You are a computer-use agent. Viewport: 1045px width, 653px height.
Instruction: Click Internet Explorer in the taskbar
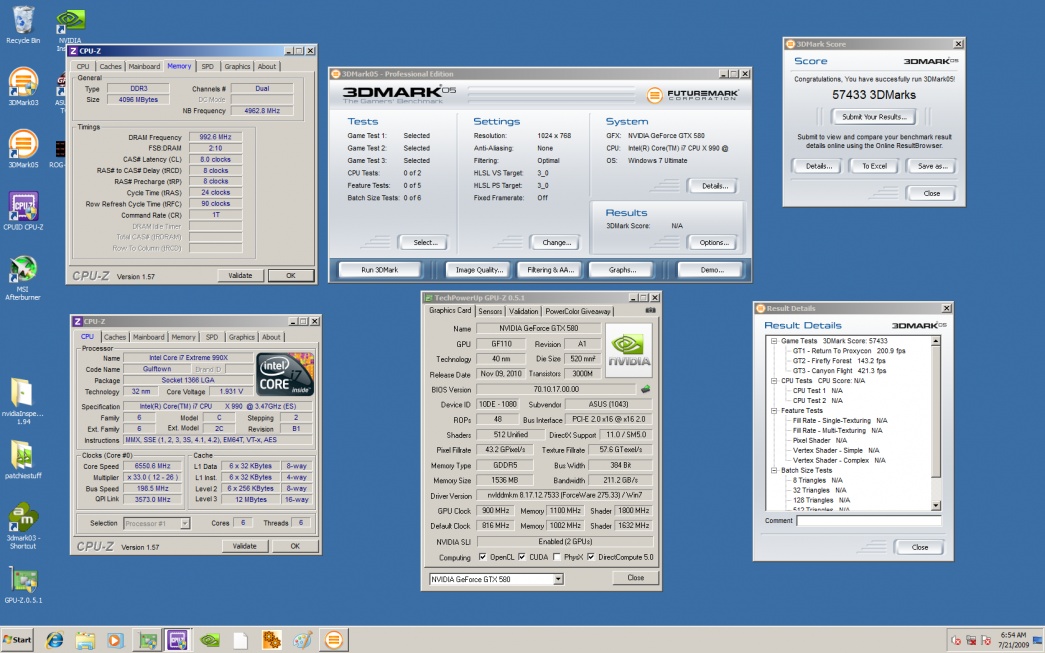click(x=54, y=639)
